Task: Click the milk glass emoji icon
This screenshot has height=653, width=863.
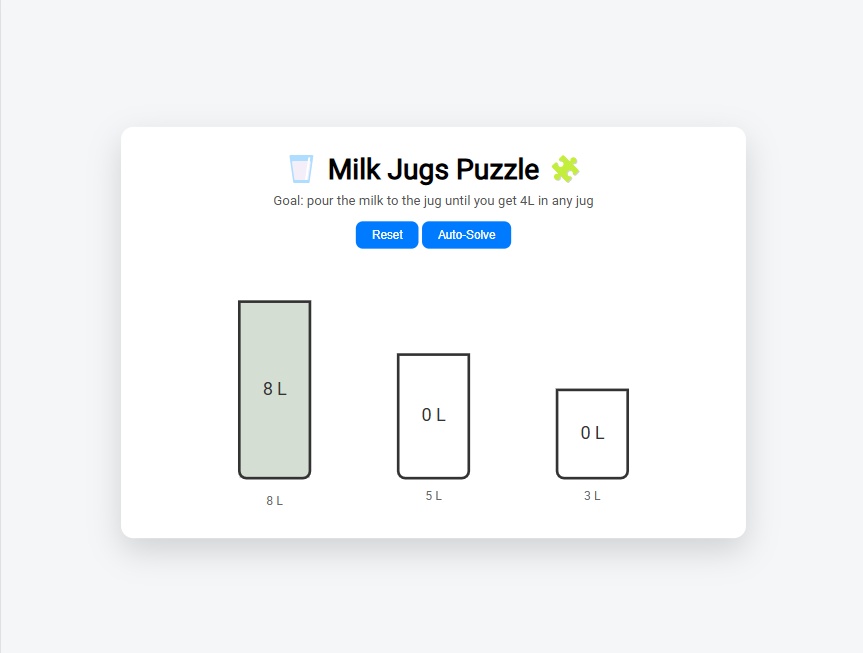Action: [301, 169]
